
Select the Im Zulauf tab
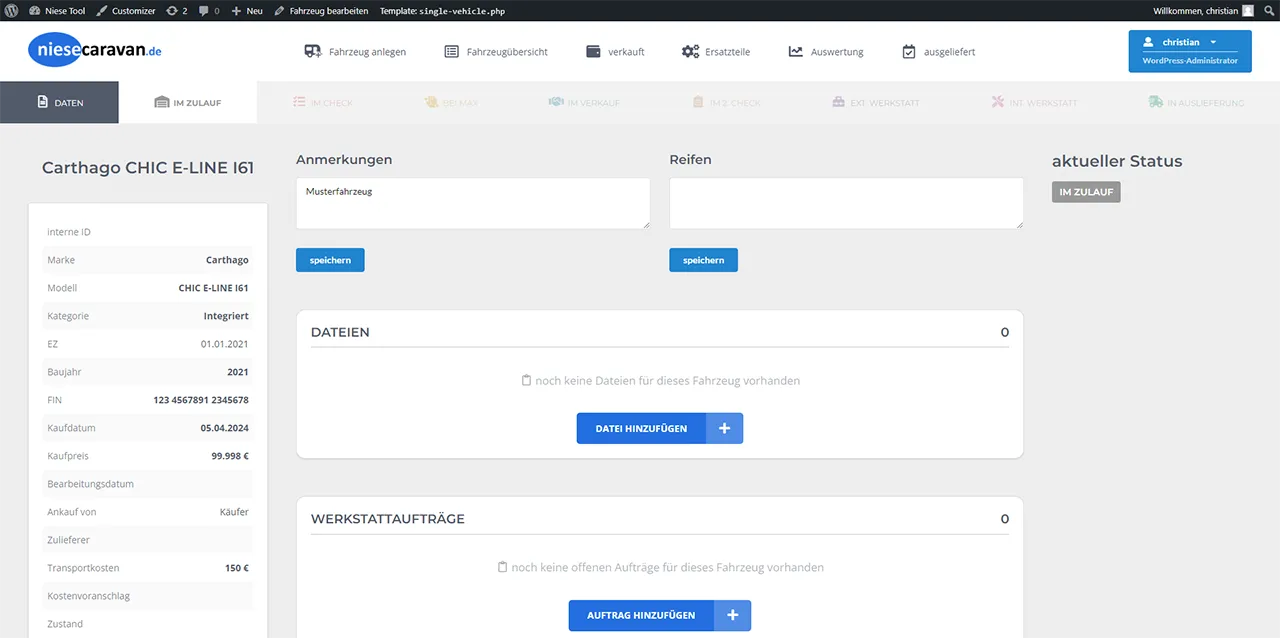[x=188, y=102]
